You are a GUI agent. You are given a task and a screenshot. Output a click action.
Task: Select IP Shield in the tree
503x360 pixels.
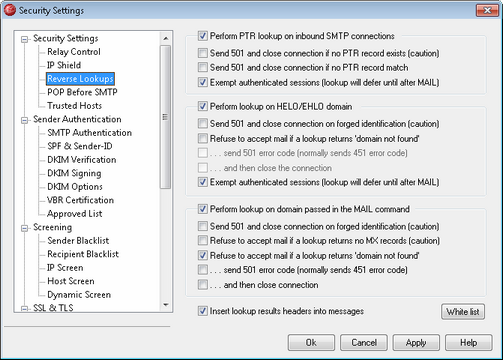(x=64, y=65)
